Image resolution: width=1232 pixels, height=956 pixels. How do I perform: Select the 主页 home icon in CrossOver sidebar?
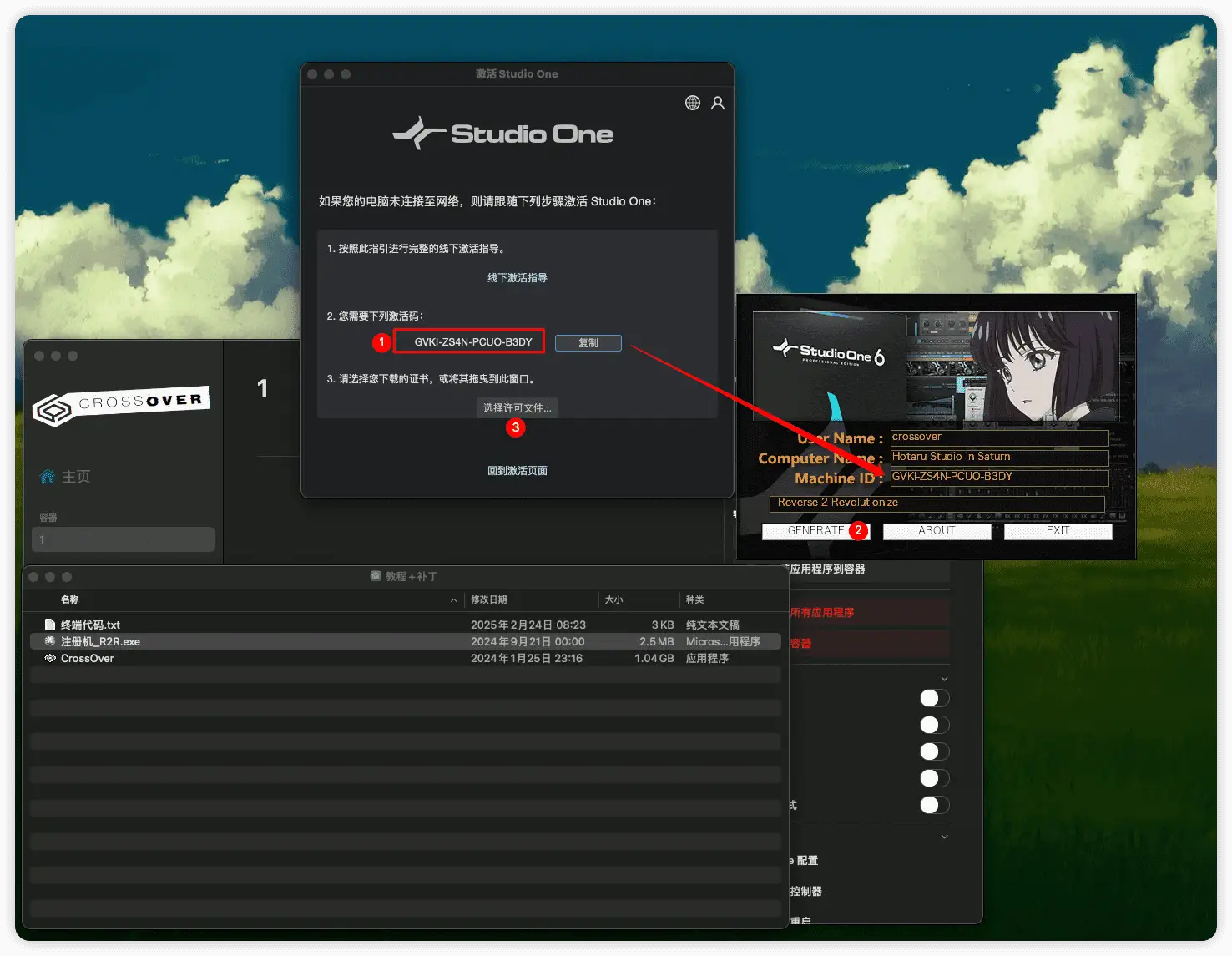click(x=46, y=476)
